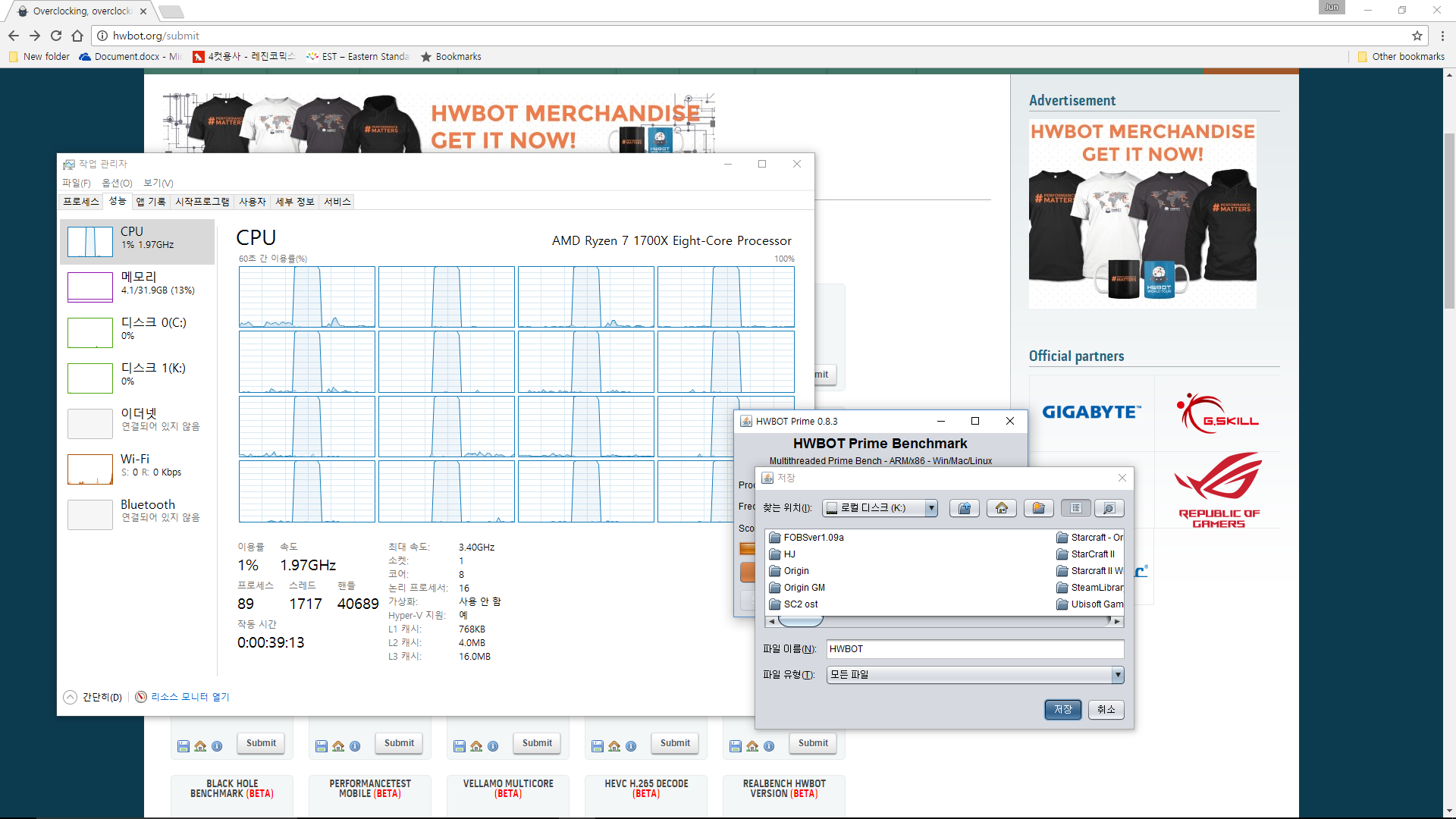Click info icon above Black Hole Benchmark card
The width and height of the screenshot is (1456, 819).
coord(217,747)
